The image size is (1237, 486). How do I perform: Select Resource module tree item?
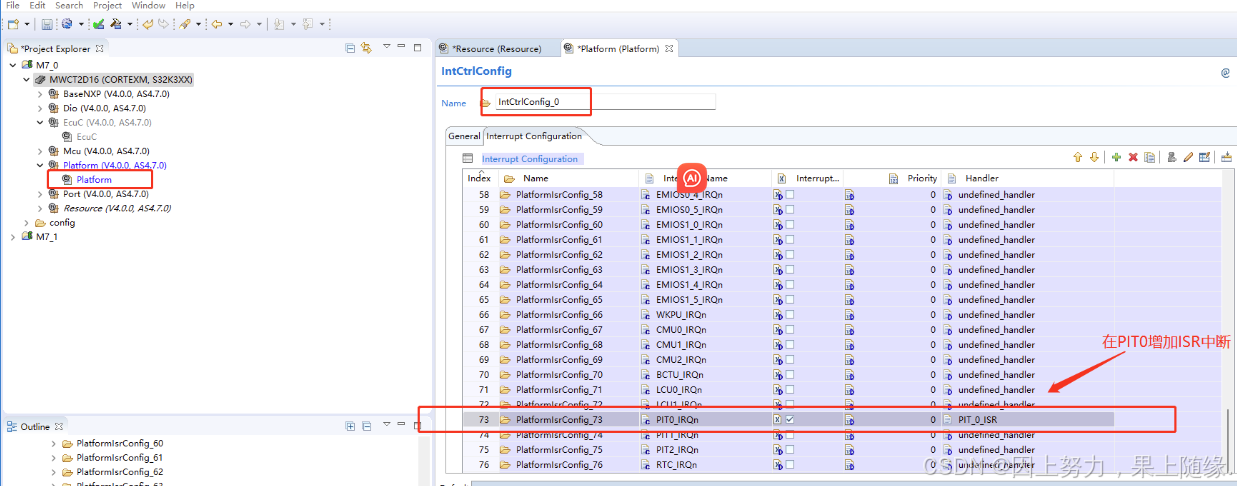(x=108, y=208)
